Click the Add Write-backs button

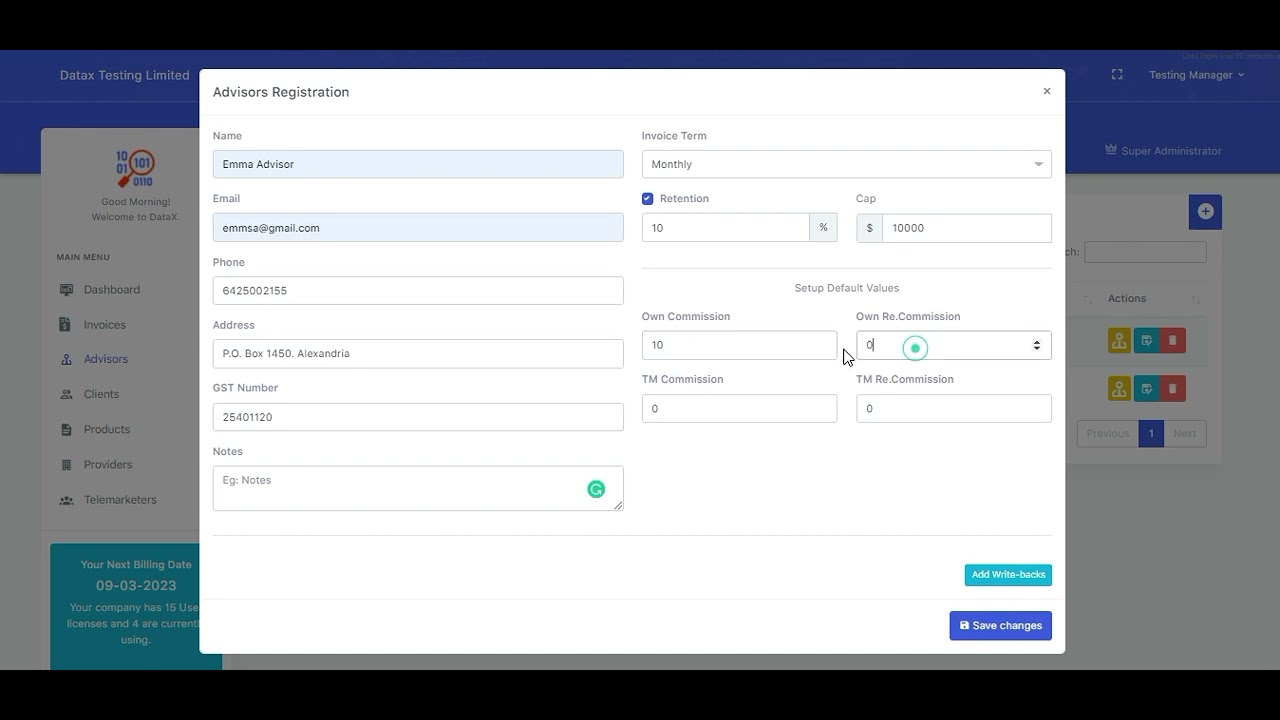1008,575
